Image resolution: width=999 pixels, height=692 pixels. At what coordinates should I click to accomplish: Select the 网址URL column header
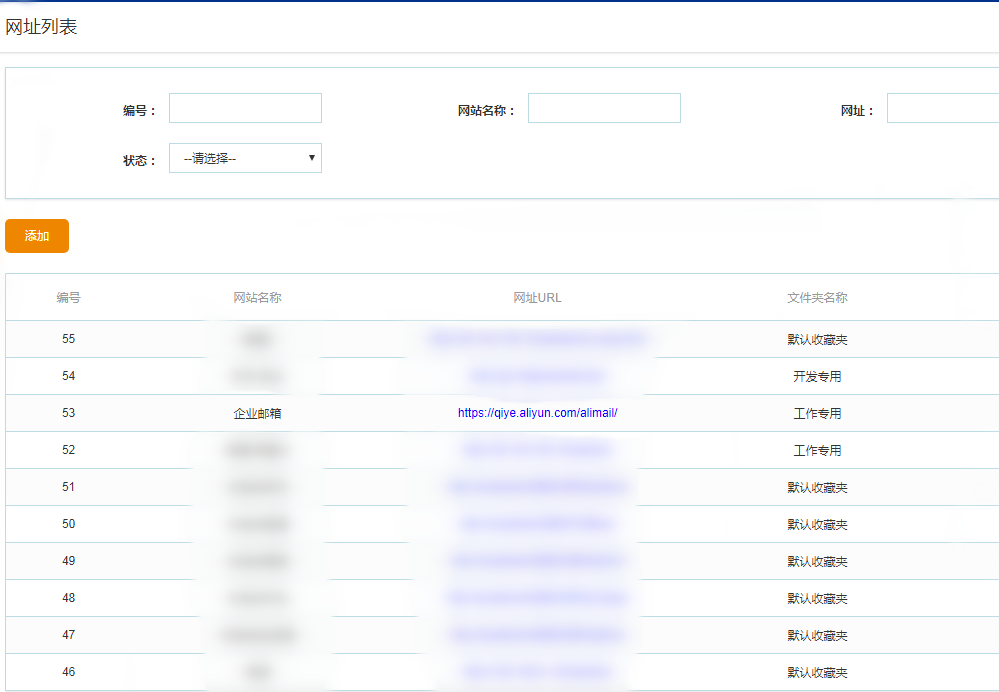coord(538,298)
